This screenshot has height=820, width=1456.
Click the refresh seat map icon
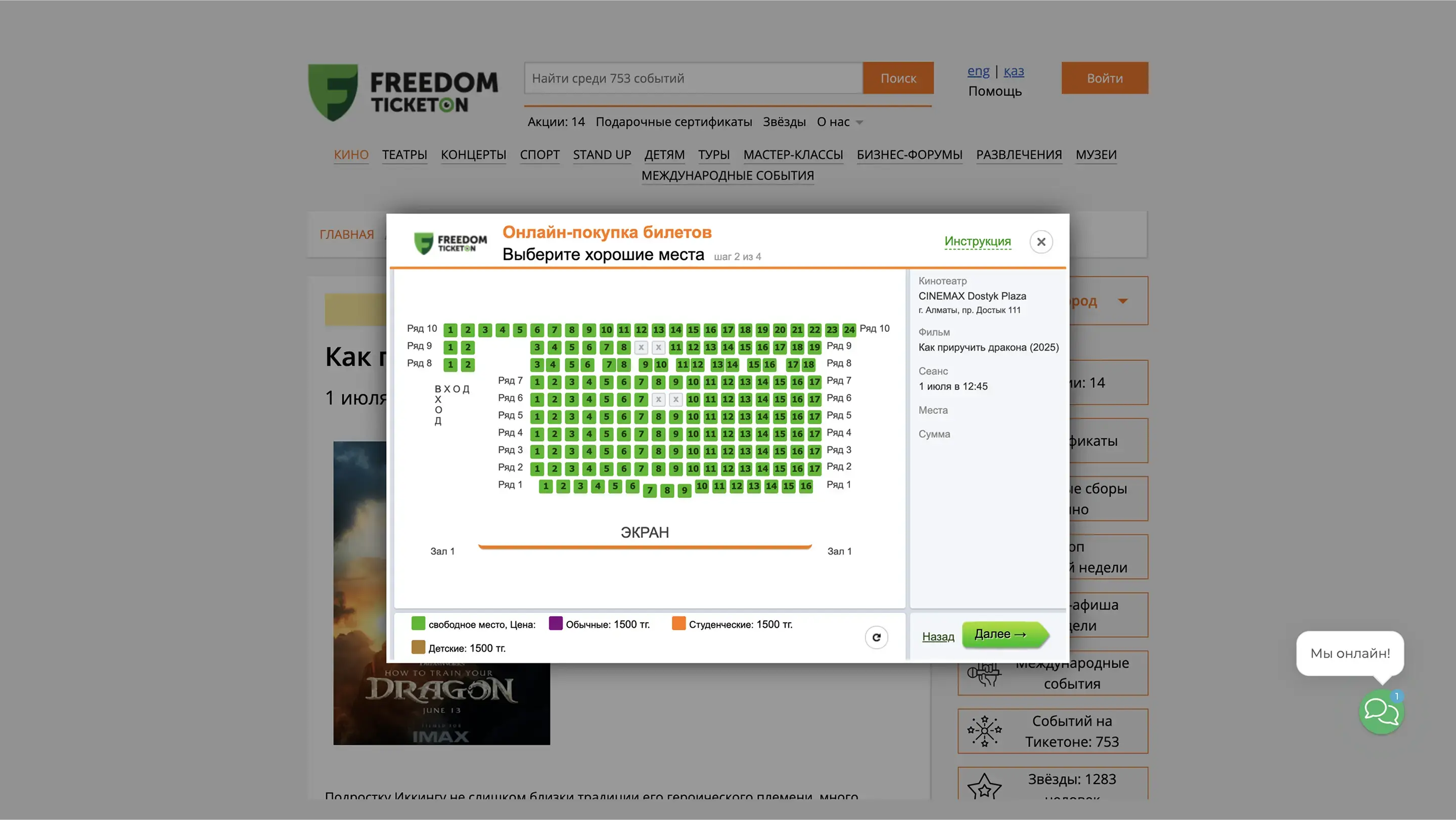[x=876, y=637]
